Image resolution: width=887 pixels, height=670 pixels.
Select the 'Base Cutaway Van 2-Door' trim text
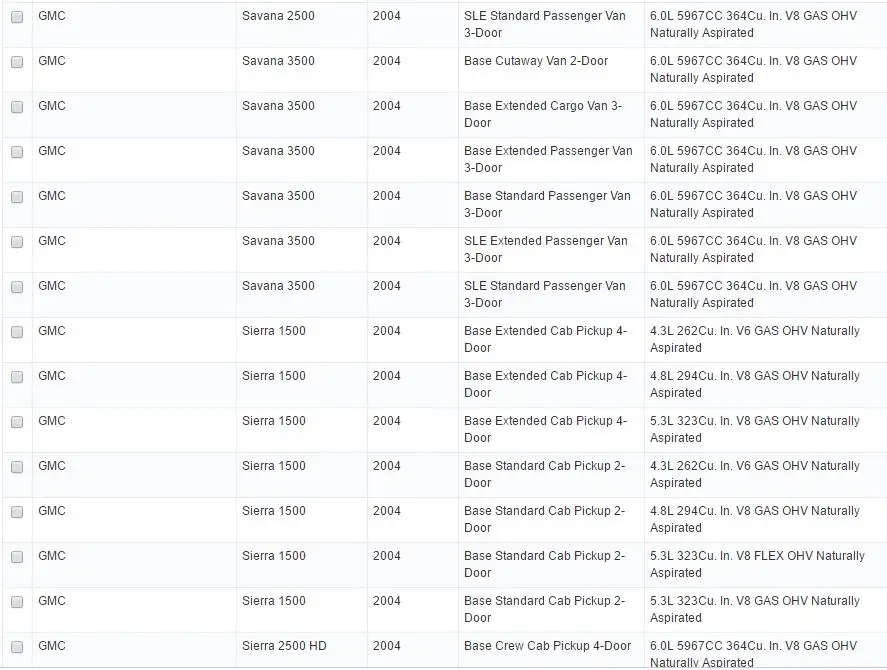536,61
